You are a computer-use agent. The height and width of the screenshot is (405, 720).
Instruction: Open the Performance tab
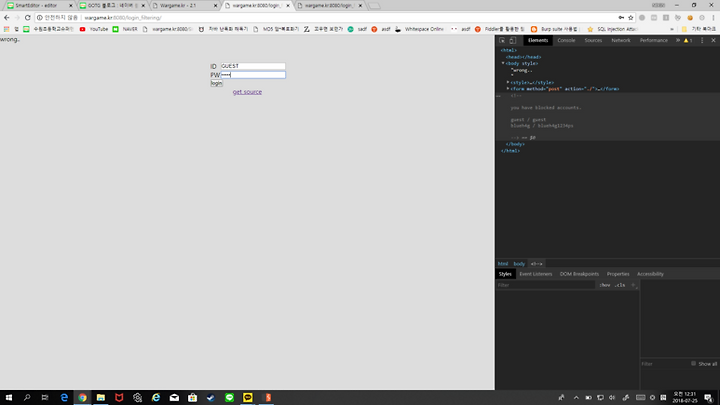(653, 40)
